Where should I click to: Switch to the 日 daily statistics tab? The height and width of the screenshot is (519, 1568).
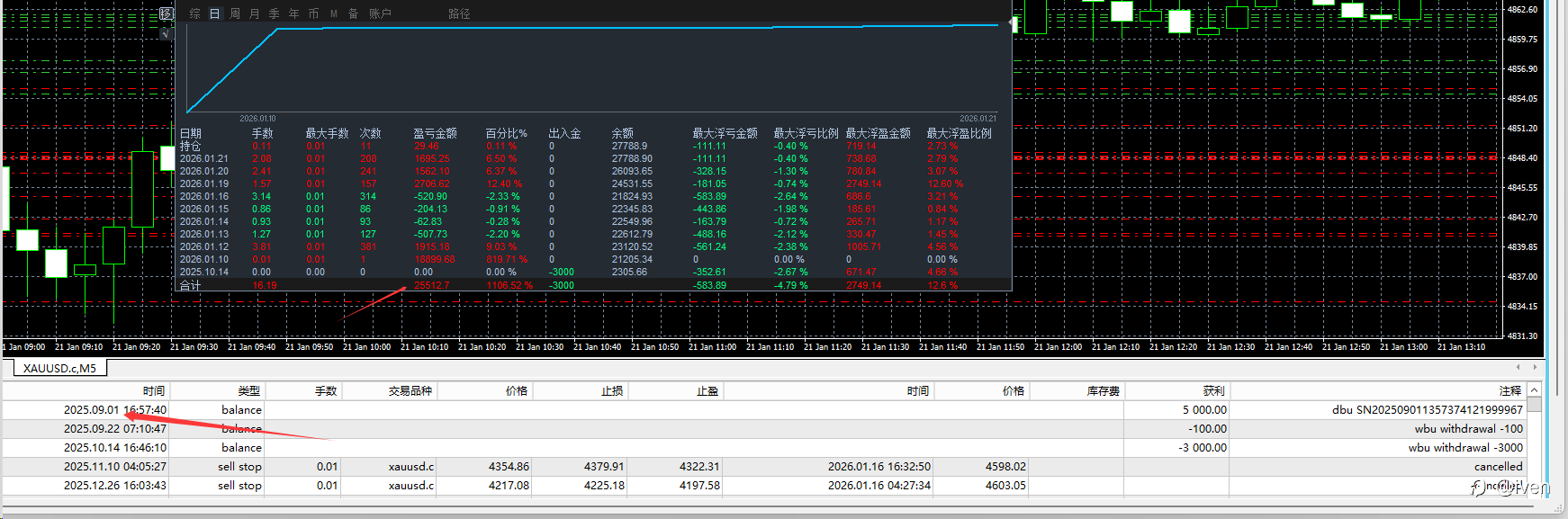coord(214,13)
